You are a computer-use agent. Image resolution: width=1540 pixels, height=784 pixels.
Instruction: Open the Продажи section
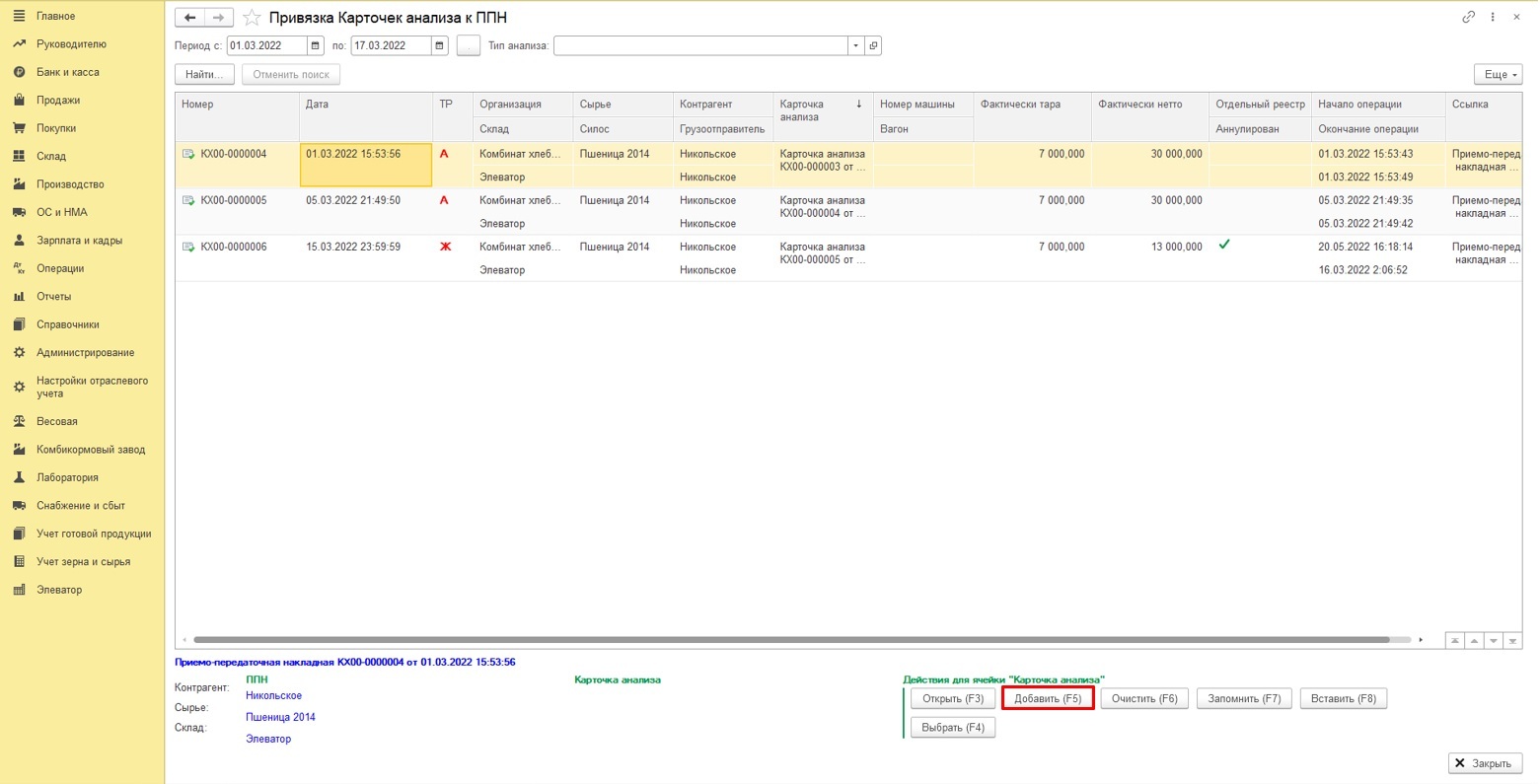58,101
